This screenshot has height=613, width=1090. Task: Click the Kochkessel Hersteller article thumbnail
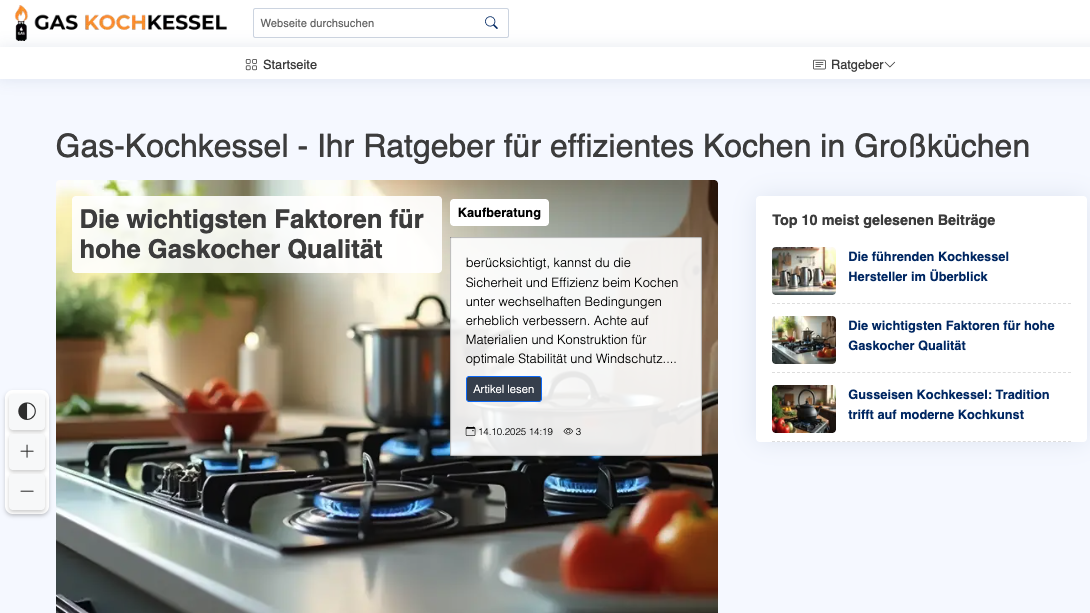(803, 271)
